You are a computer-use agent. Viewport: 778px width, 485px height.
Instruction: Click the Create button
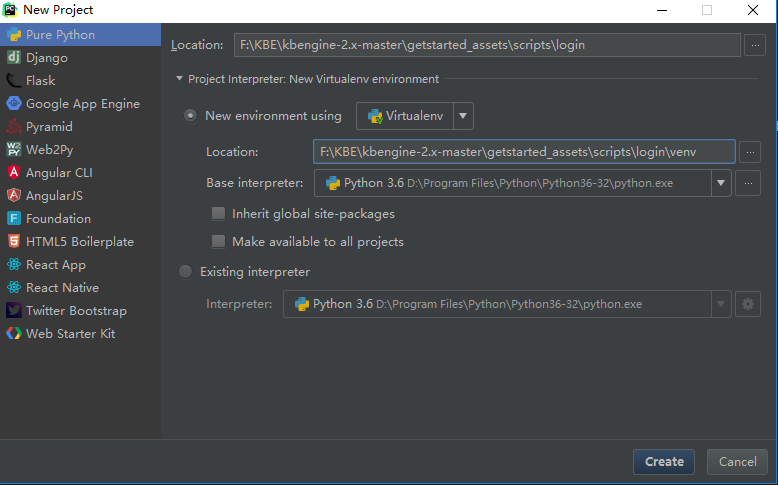click(x=664, y=462)
